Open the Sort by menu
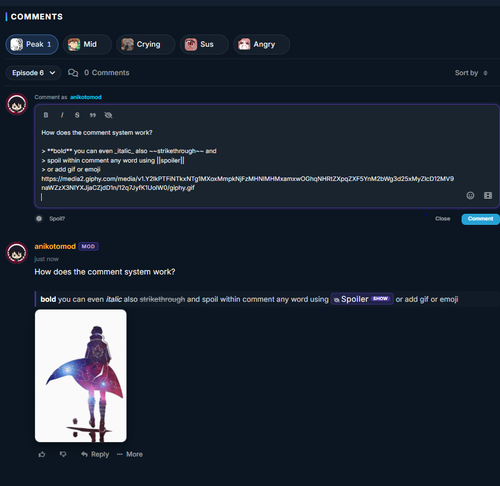 click(471, 73)
